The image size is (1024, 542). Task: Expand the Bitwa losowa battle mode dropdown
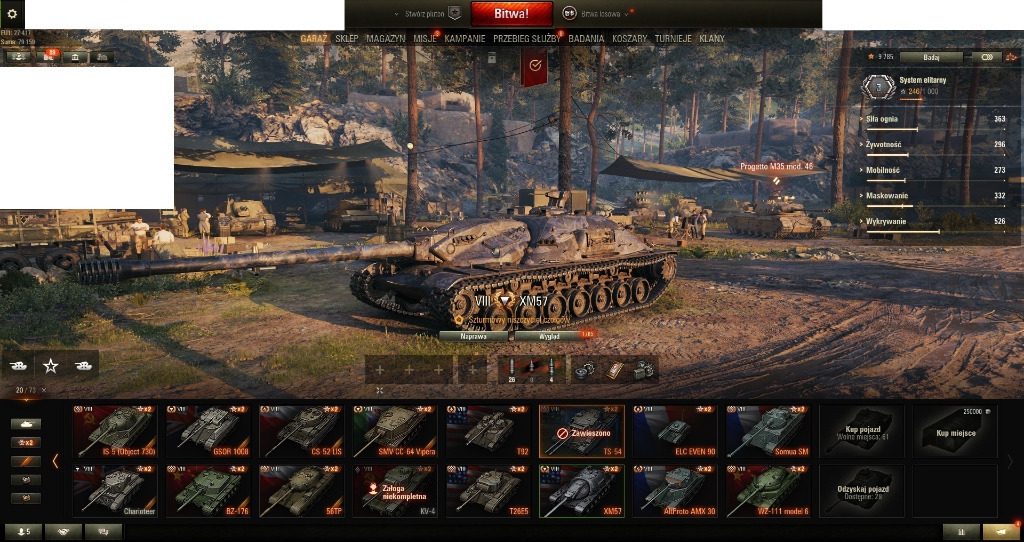(598, 13)
